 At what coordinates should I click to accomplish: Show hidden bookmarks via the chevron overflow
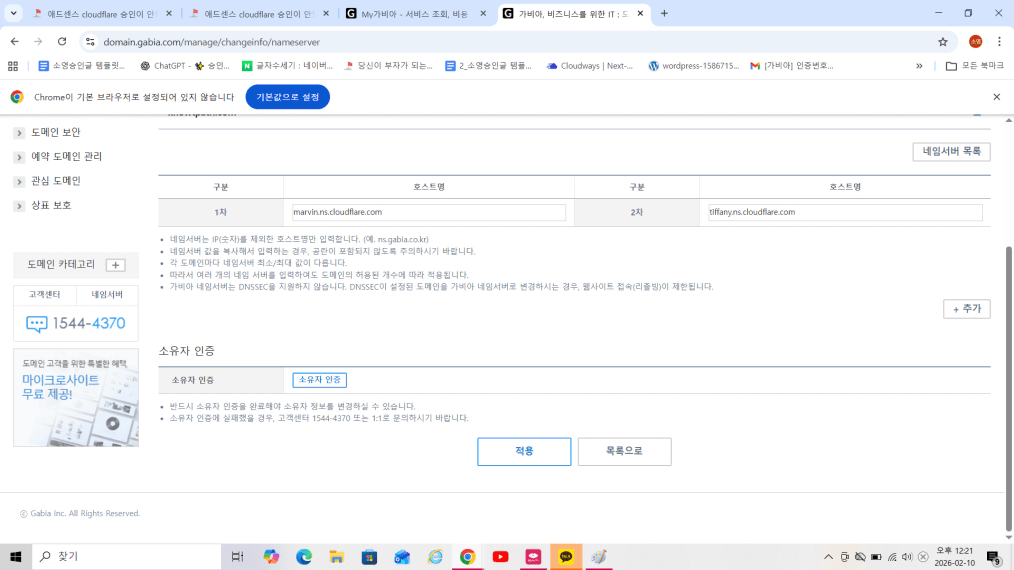[x=919, y=66]
